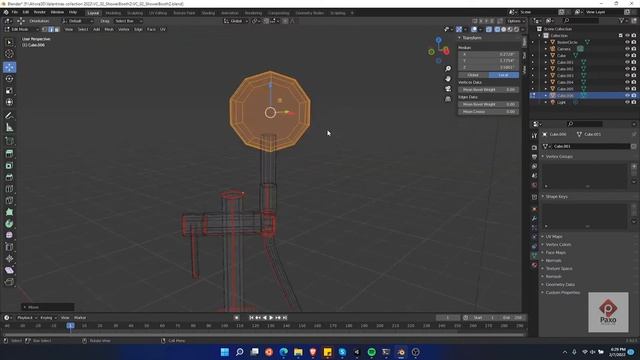The height and width of the screenshot is (360, 640).
Task: Click the Local button in Transform panel
Action: [504, 75]
